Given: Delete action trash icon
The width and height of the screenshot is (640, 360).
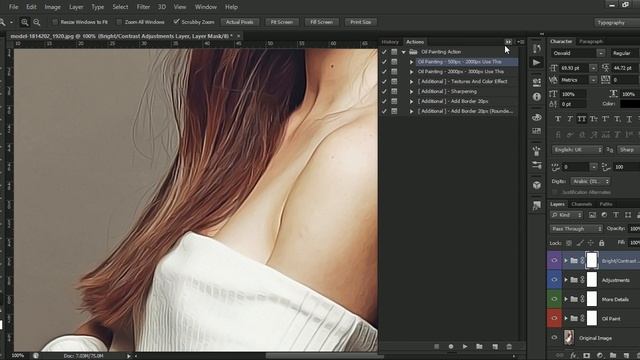Looking at the screenshot, I should coord(509,347).
